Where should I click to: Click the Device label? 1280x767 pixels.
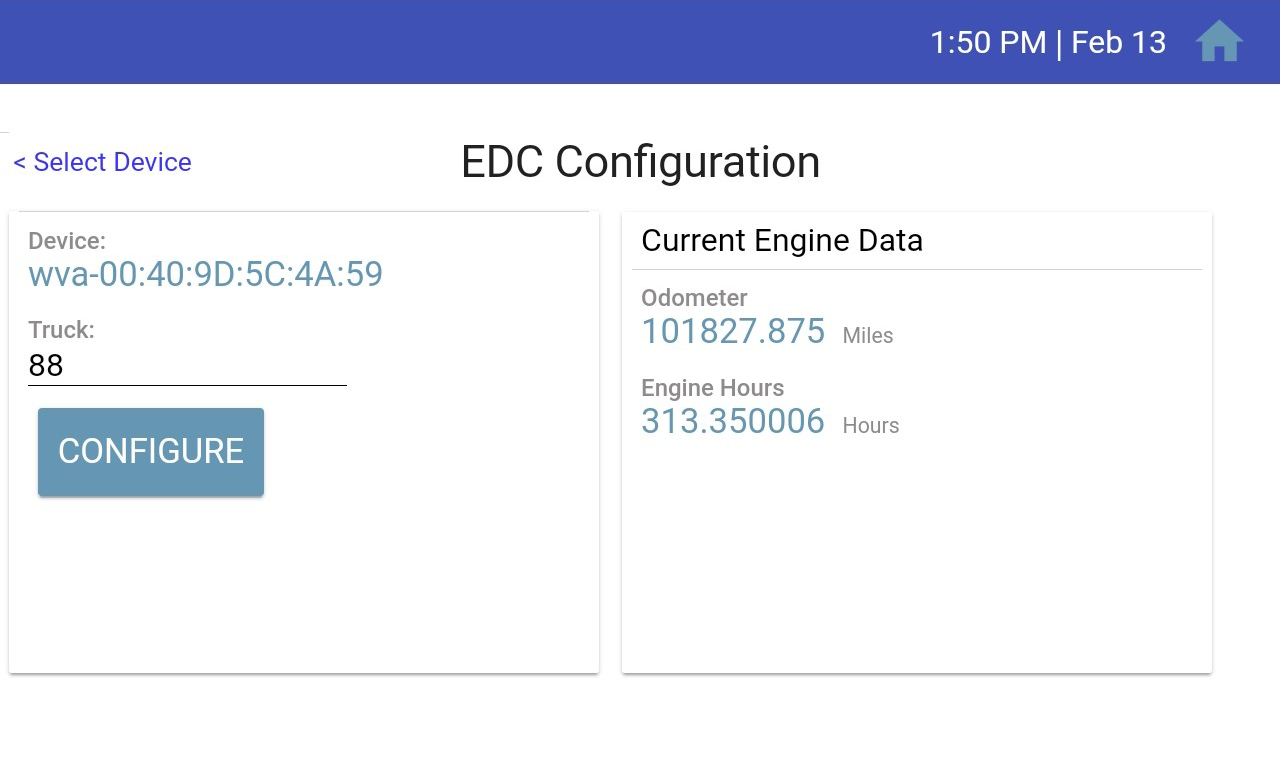coord(67,241)
